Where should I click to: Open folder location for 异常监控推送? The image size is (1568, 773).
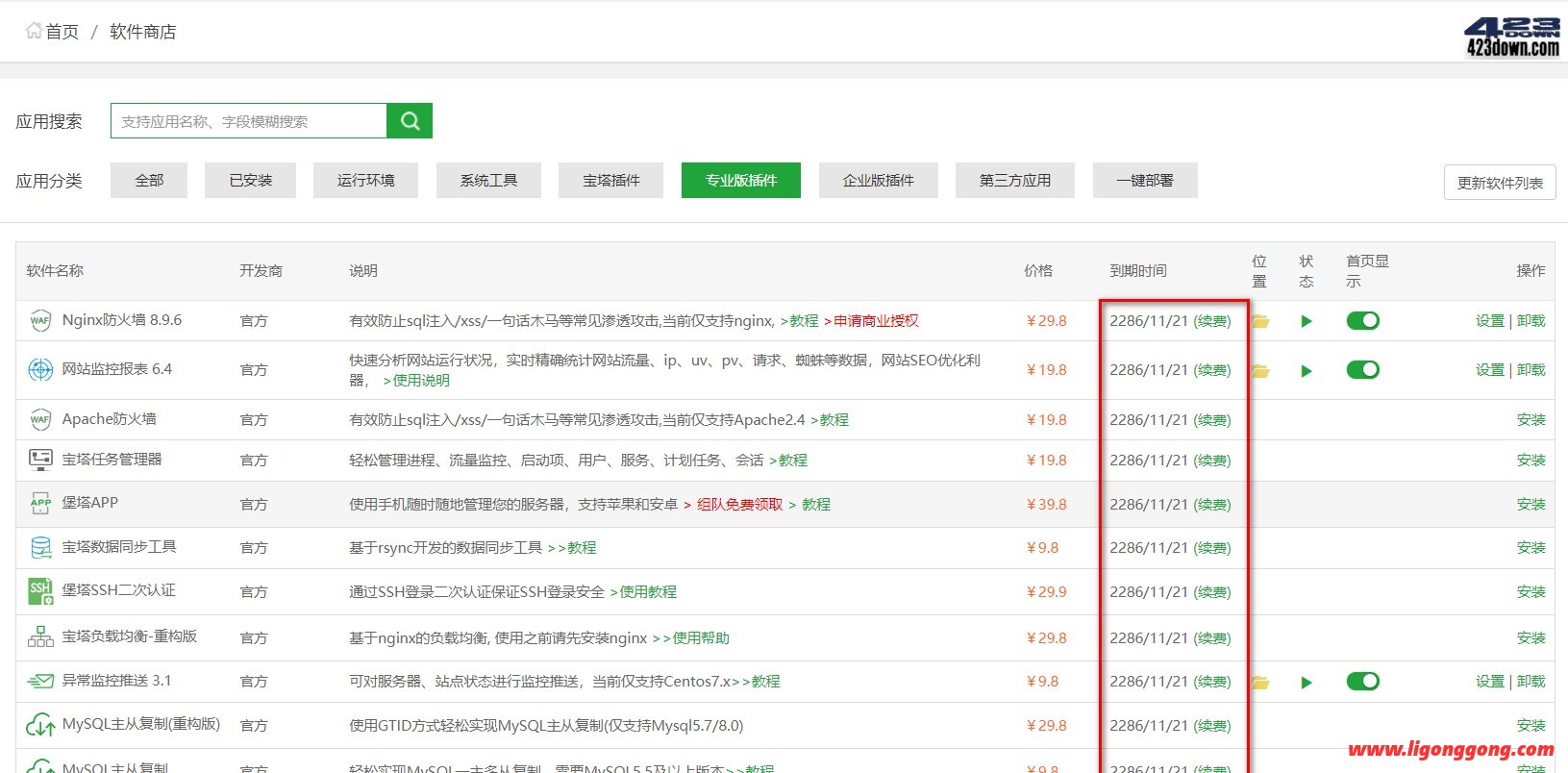tap(1260, 682)
